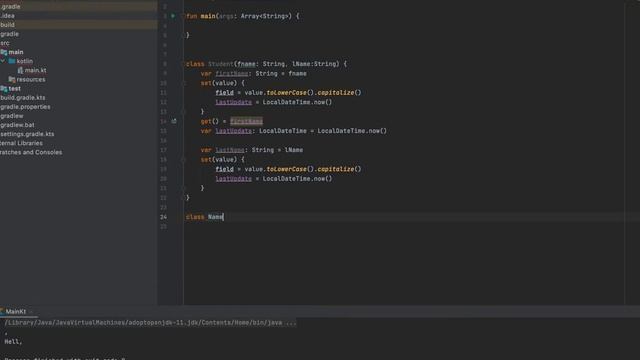Click Array<String> in the main signature
Image resolution: width=640 pixels, height=360 pixels.
pos(265,16)
